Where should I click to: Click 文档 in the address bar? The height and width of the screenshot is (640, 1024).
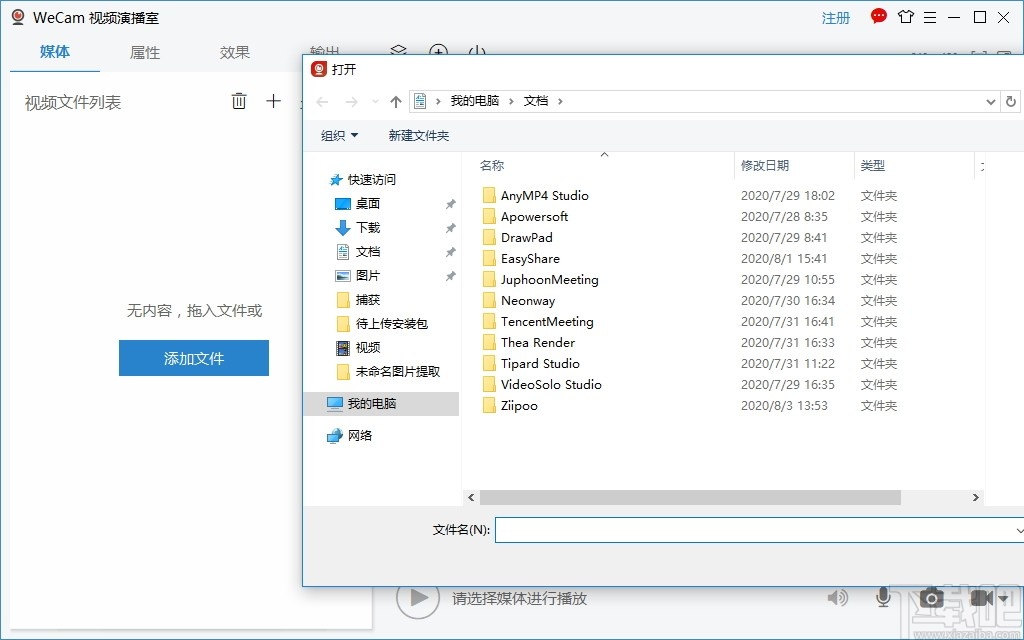pos(536,101)
